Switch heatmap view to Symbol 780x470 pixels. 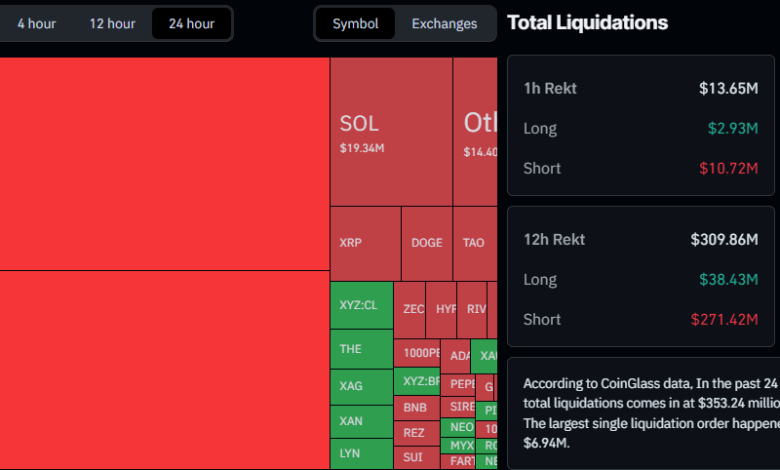coord(356,24)
